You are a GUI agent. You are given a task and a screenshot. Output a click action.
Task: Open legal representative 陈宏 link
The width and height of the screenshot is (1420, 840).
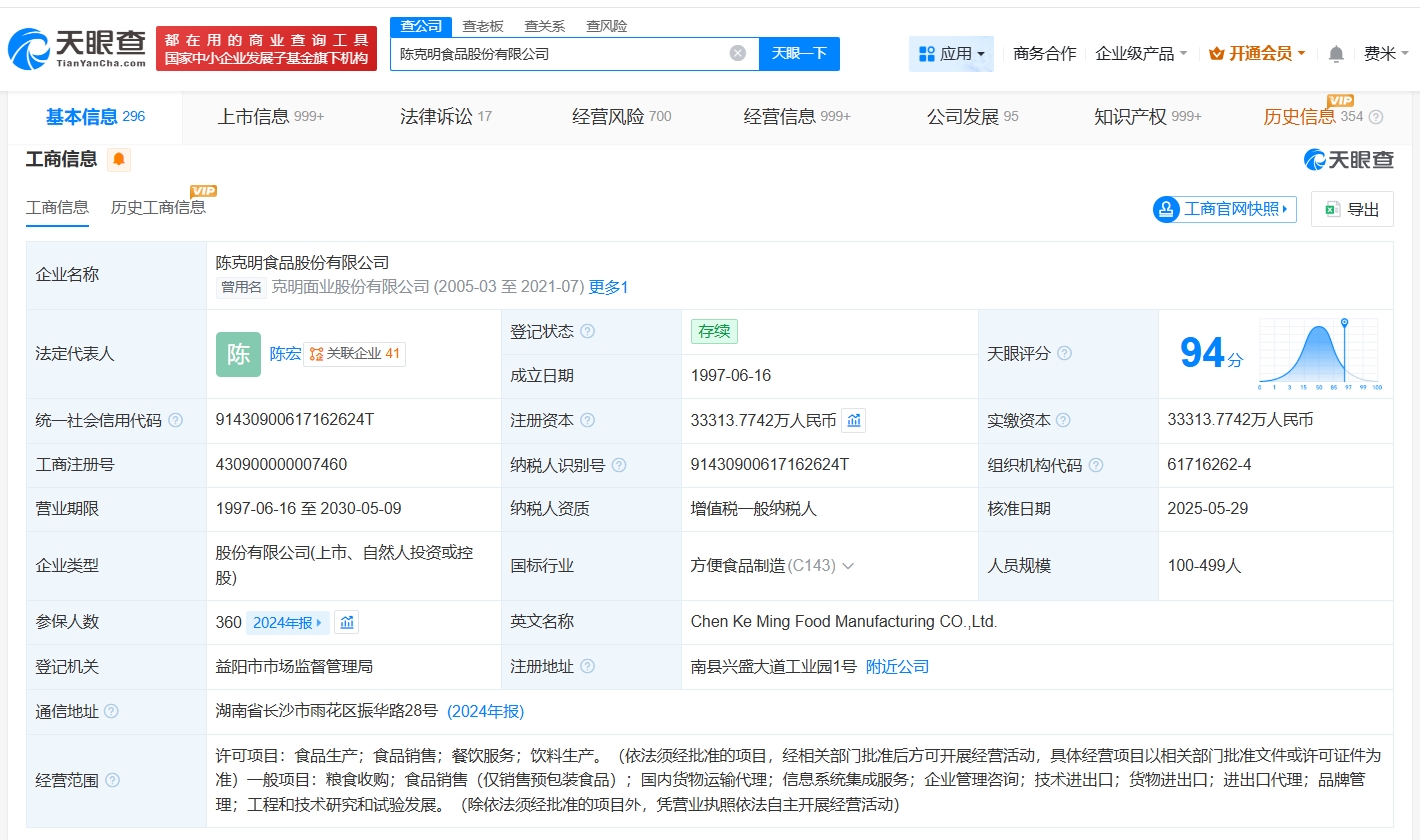[x=285, y=354]
